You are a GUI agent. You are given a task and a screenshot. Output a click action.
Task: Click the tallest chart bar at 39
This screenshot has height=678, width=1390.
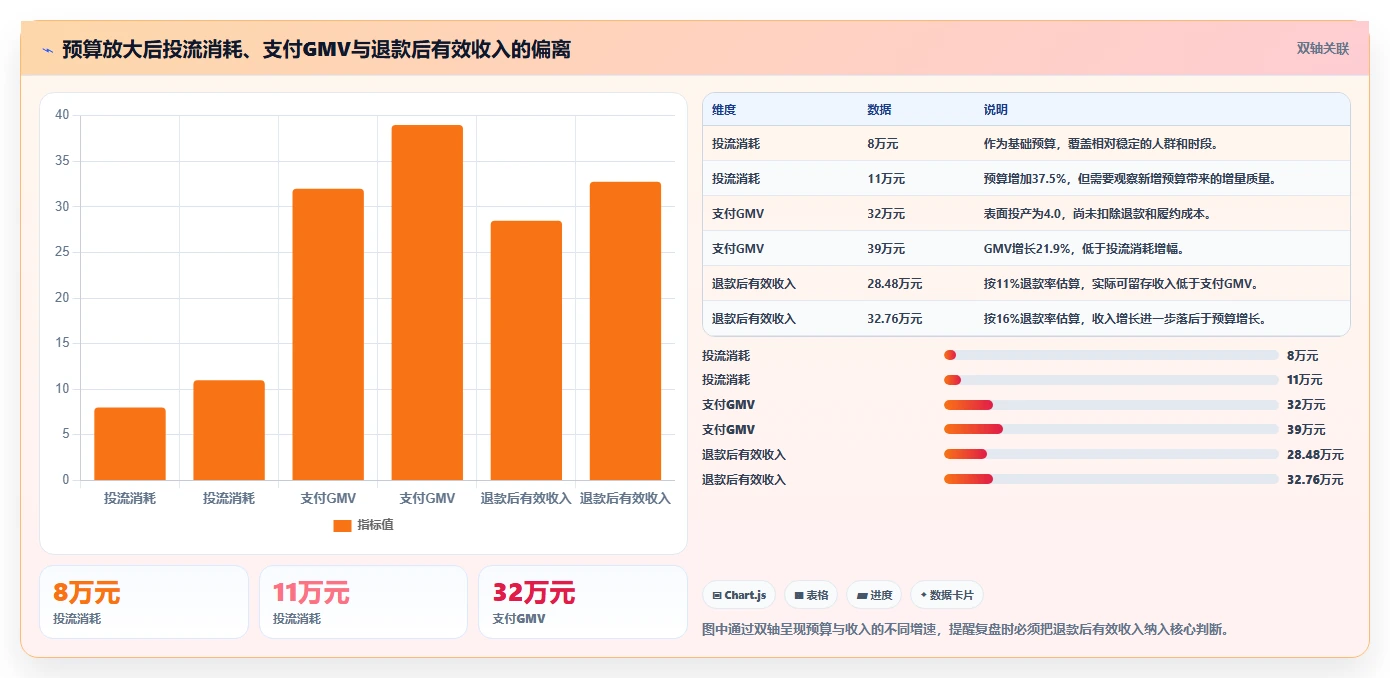pyautogui.click(x=427, y=303)
